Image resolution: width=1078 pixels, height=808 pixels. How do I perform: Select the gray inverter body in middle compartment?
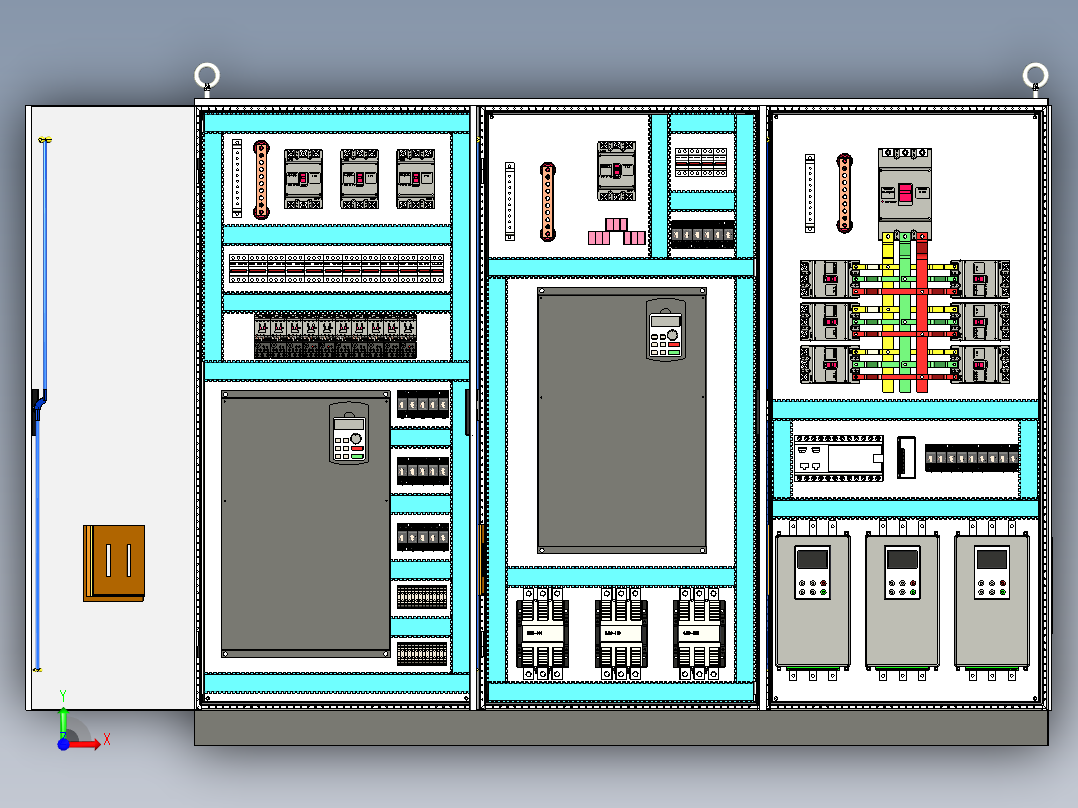click(x=622, y=420)
